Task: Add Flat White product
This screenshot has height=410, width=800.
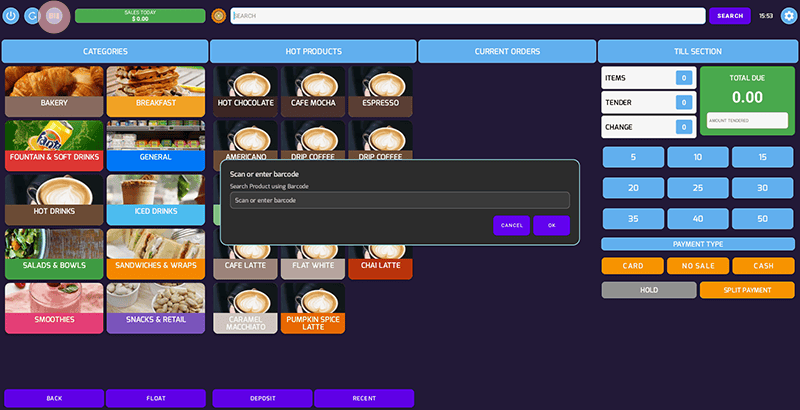Action: pos(313,262)
